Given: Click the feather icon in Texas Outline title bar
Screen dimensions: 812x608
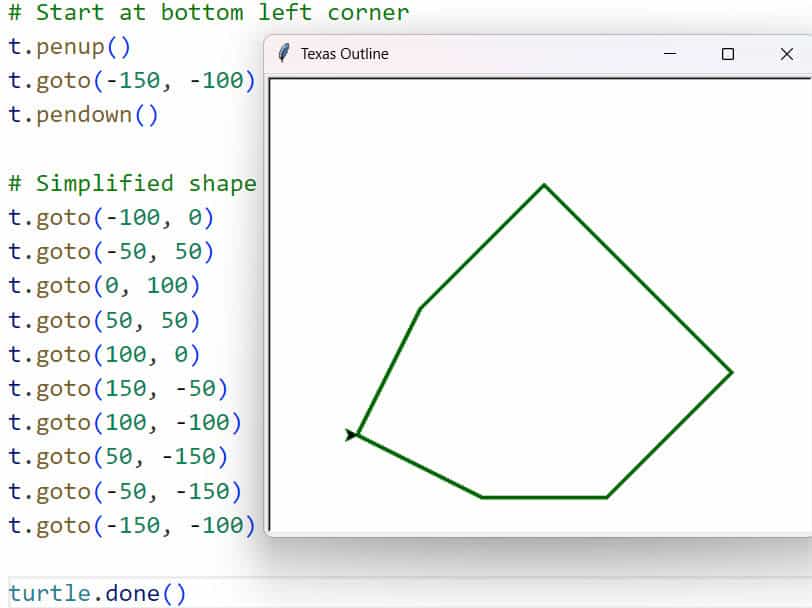Looking at the screenshot, I should point(284,54).
